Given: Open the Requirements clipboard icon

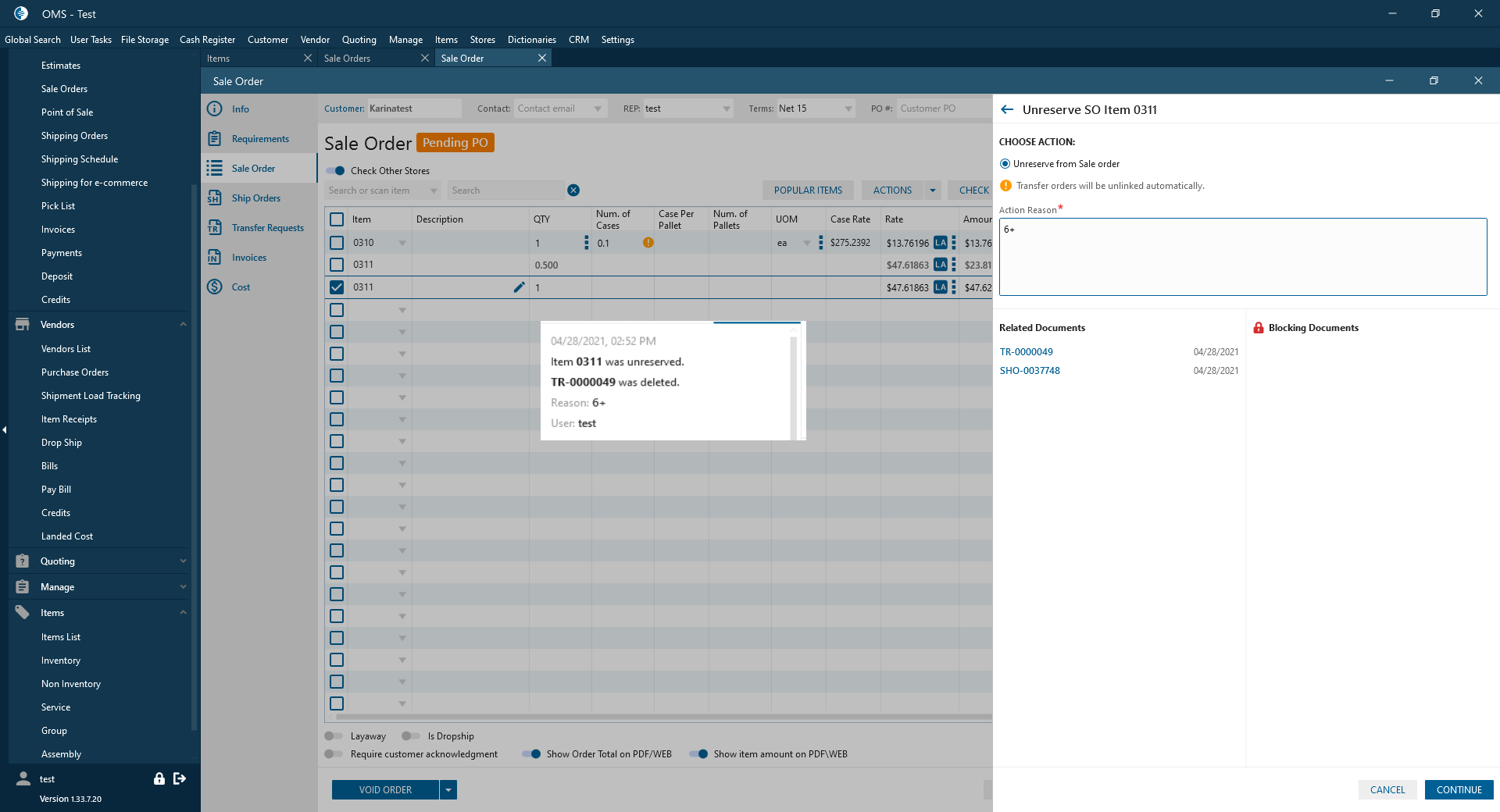Looking at the screenshot, I should (x=214, y=139).
